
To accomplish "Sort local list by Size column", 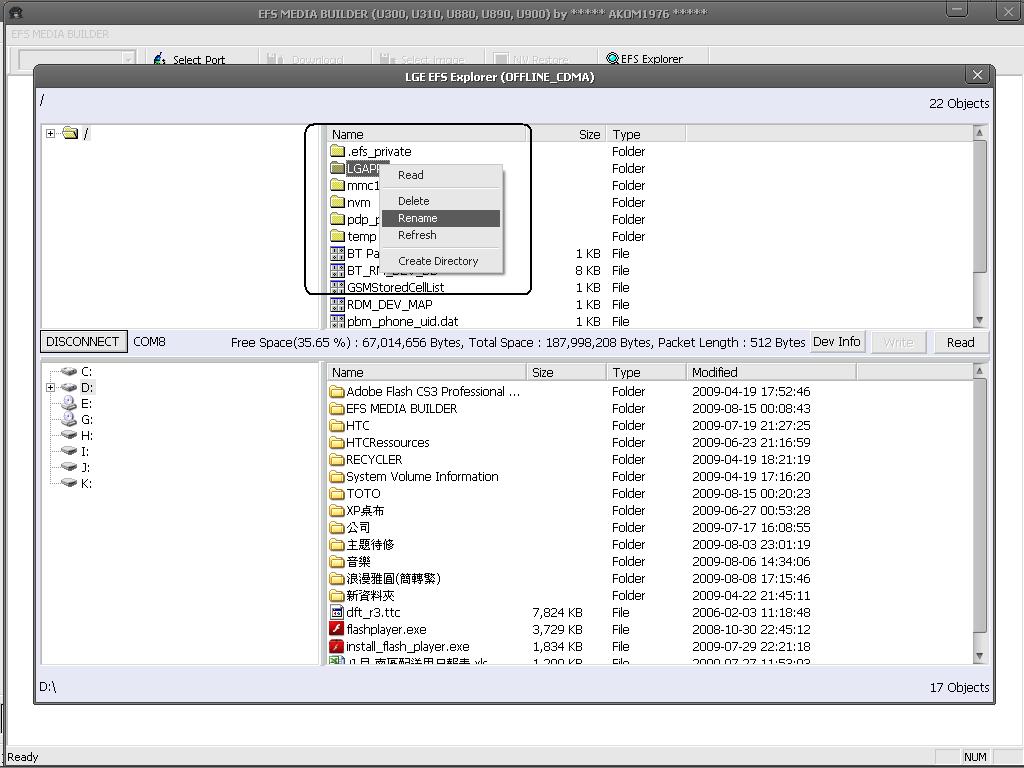I will (566, 372).
